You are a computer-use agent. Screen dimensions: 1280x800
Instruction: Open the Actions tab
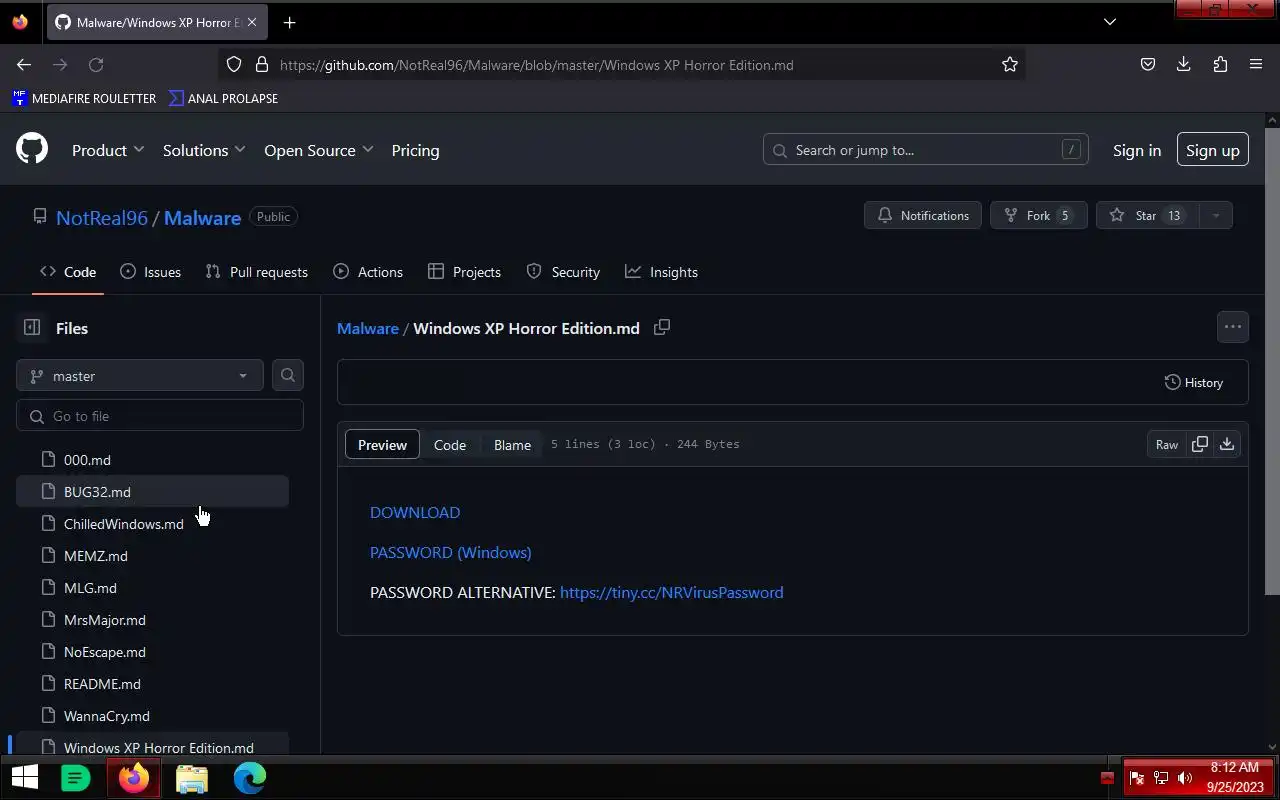(368, 272)
